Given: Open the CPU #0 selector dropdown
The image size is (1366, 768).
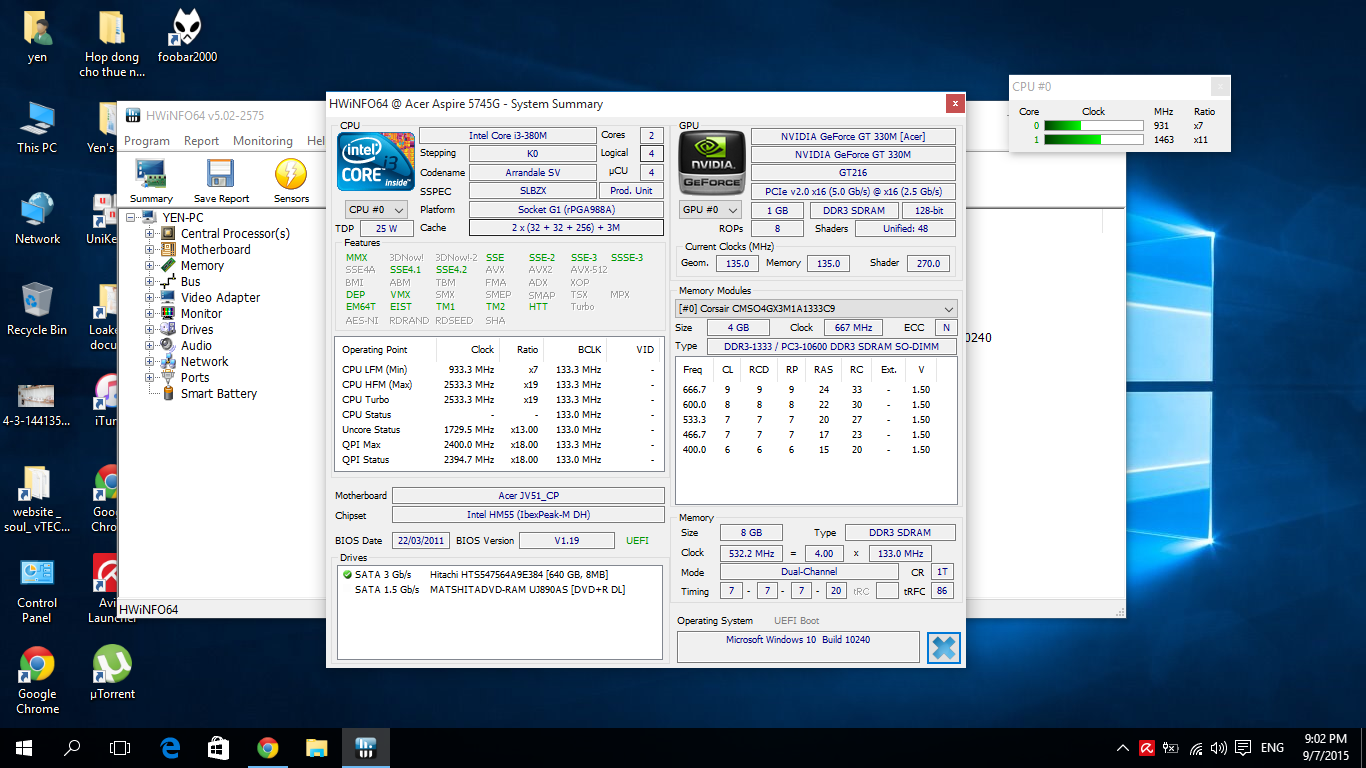Looking at the screenshot, I should tap(376, 210).
